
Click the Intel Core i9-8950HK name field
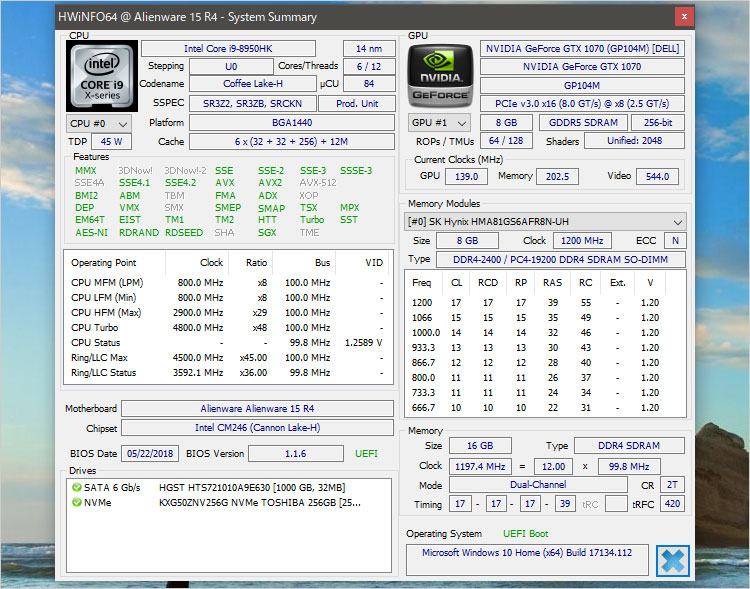click(x=228, y=48)
